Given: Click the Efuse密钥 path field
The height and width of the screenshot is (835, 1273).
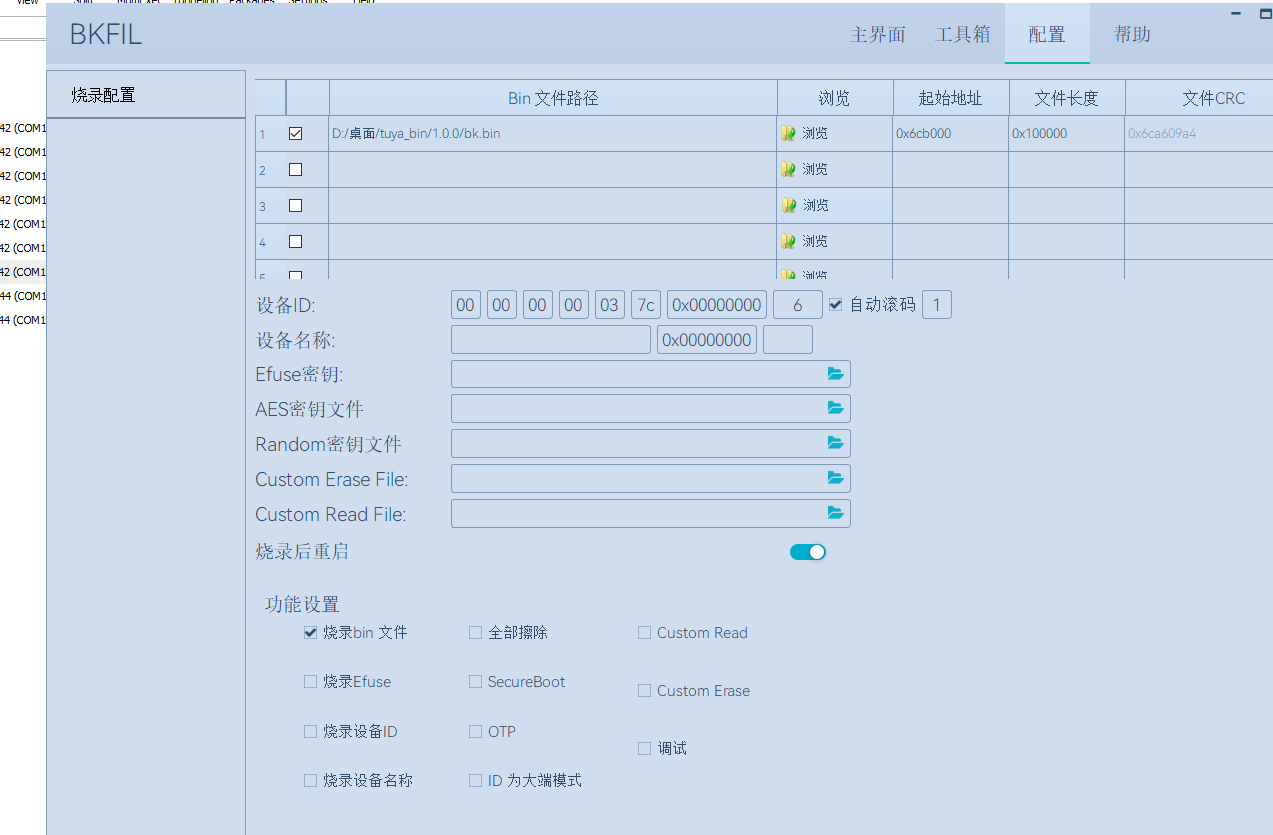Looking at the screenshot, I should [651, 374].
